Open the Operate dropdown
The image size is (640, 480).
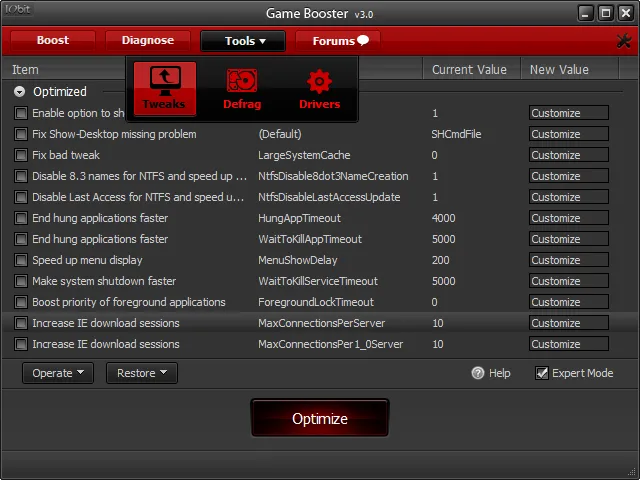58,373
